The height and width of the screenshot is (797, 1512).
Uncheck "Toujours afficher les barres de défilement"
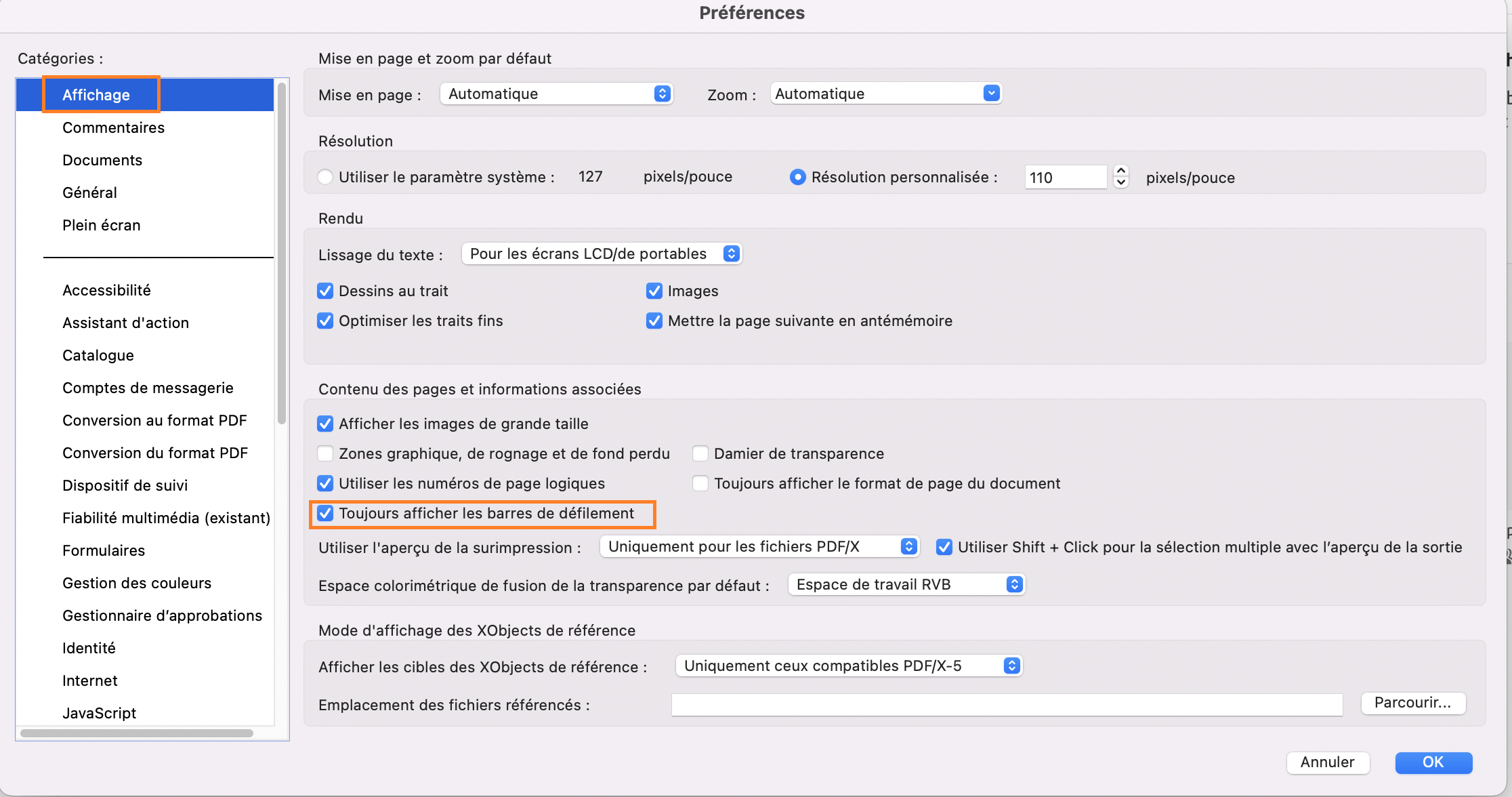pyautogui.click(x=325, y=513)
